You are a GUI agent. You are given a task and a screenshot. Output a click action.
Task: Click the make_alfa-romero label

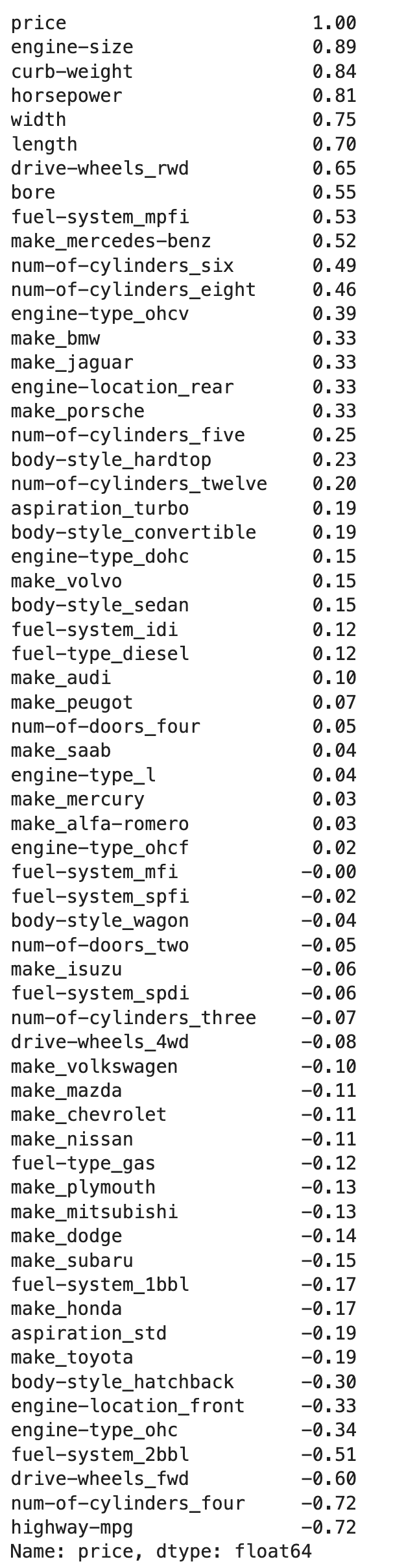100,824
